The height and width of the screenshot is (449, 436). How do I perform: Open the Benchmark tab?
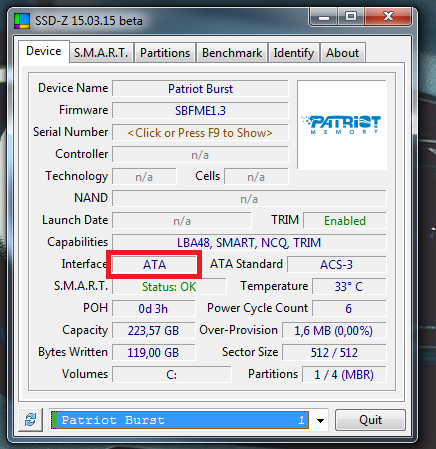tap(232, 53)
